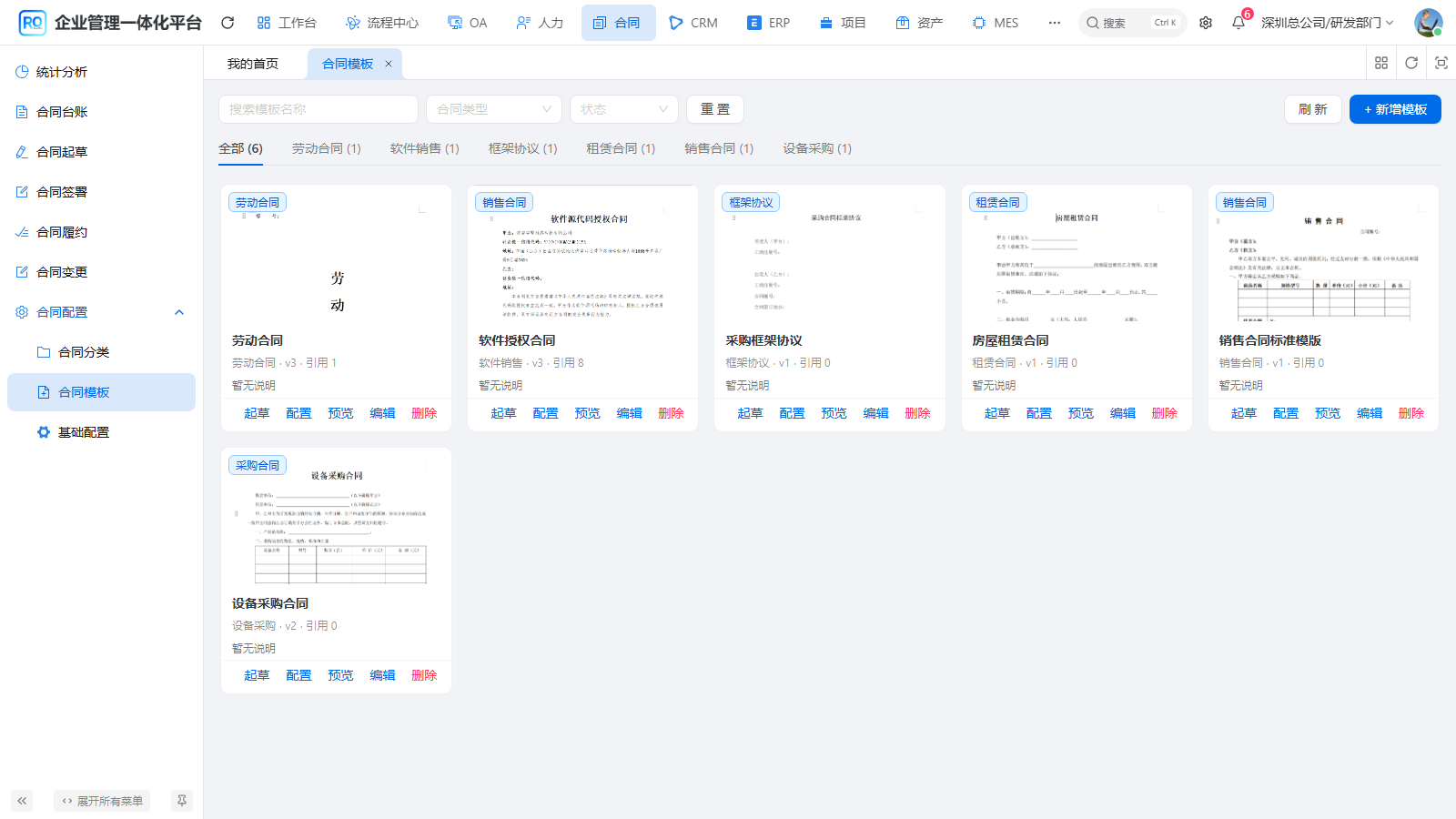Viewport: 1456px width, 819px height.
Task: Open 合同台账 in the sidebar
Action: point(101,112)
